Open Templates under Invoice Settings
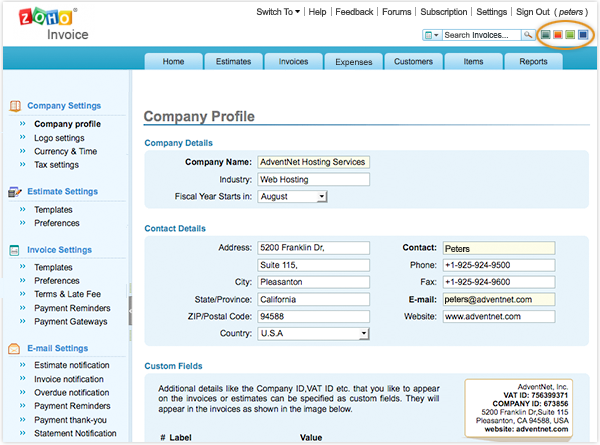Viewport: 600px width, 445px height. [x=53, y=267]
